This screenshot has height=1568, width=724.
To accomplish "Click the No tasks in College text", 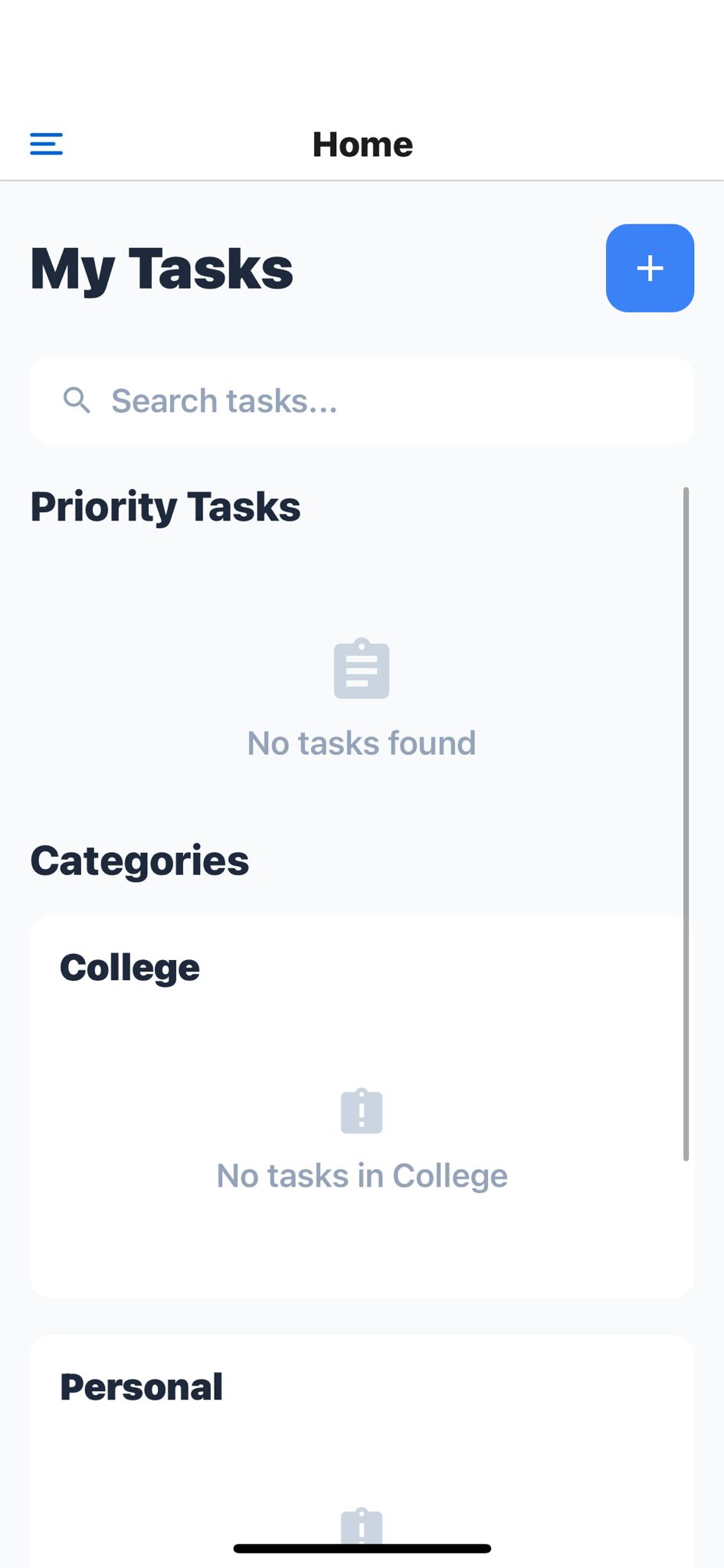I will [362, 1175].
